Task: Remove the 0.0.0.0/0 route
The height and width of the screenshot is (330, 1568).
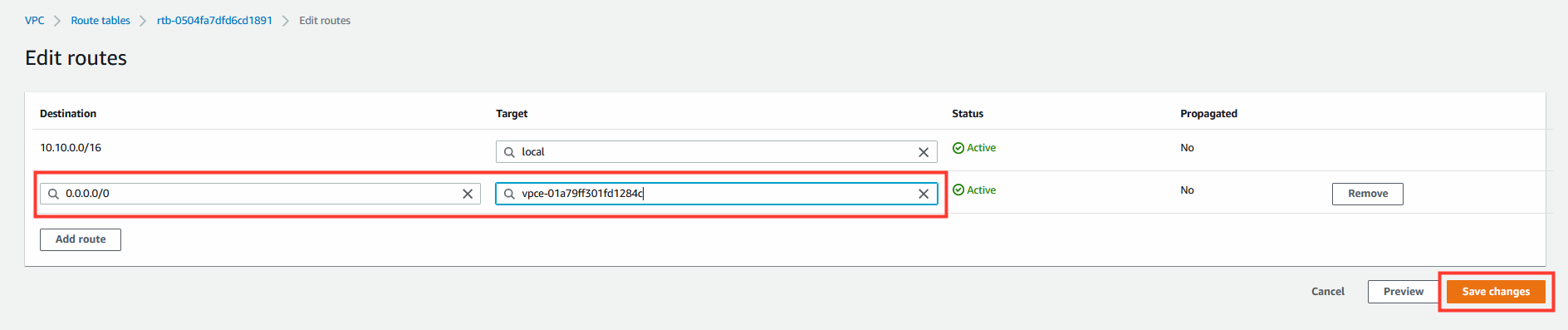Action: (x=1368, y=194)
